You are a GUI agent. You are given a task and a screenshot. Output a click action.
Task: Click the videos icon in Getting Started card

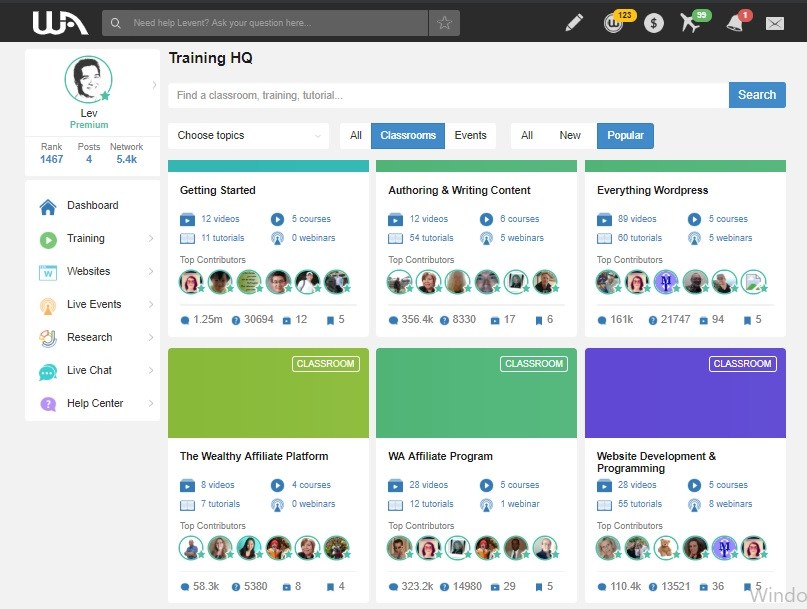pos(187,219)
